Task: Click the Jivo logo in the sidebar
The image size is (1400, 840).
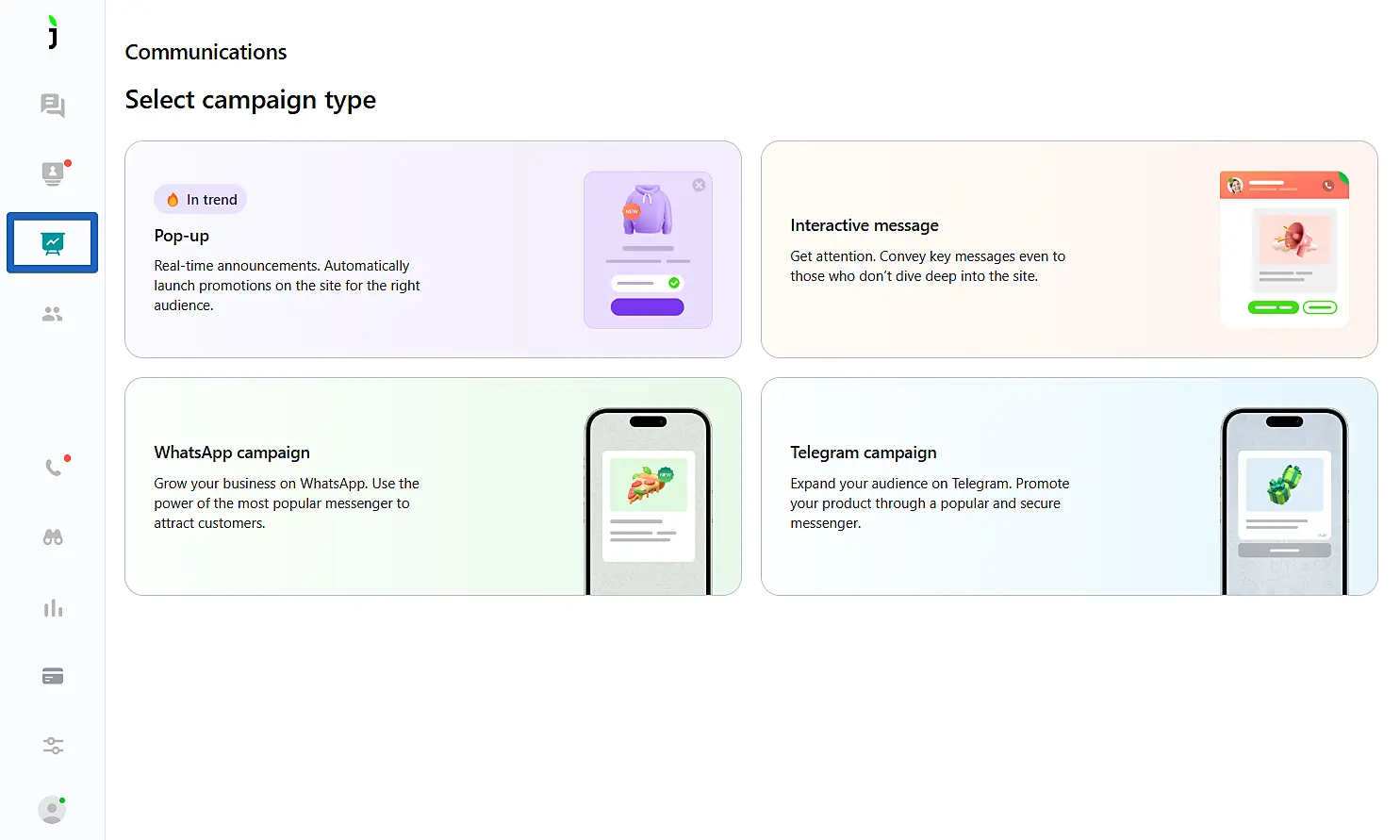Action: click(53, 32)
